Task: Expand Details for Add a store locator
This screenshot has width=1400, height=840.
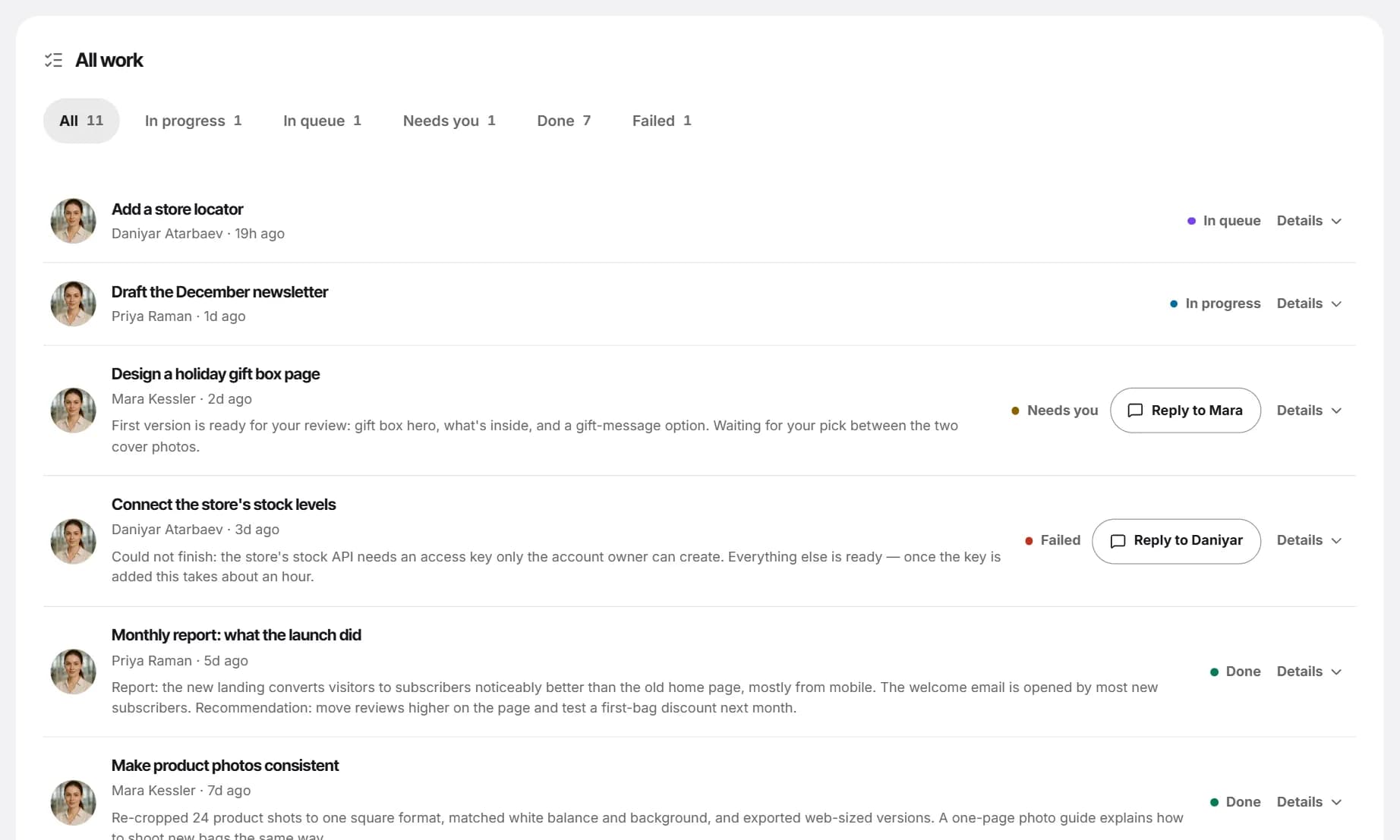Action: point(1309,221)
